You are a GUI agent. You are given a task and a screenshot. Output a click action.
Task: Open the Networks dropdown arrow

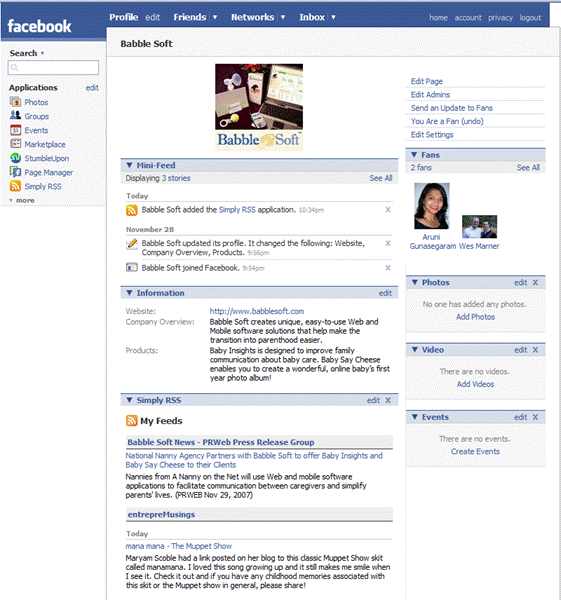click(283, 17)
